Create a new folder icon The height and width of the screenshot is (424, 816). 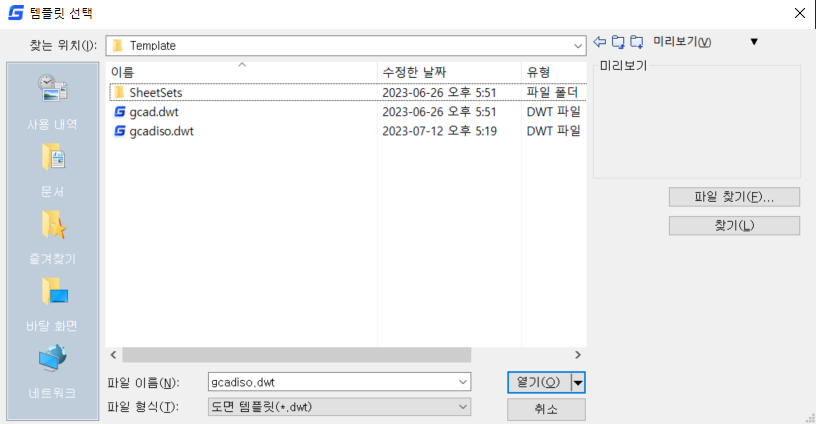tap(636, 42)
